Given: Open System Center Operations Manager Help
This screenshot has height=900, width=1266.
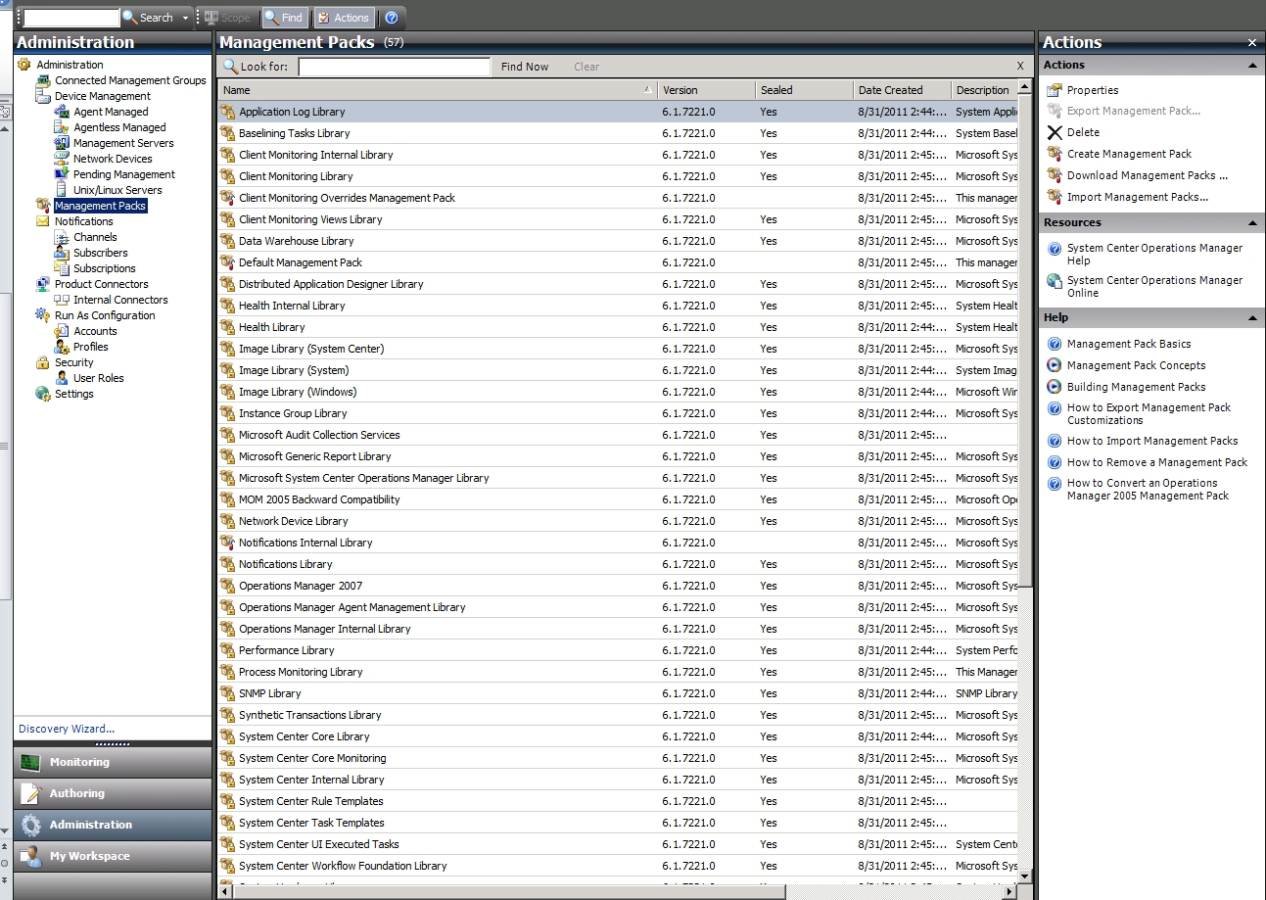Looking at the screenshot, I should [1154, 254].
